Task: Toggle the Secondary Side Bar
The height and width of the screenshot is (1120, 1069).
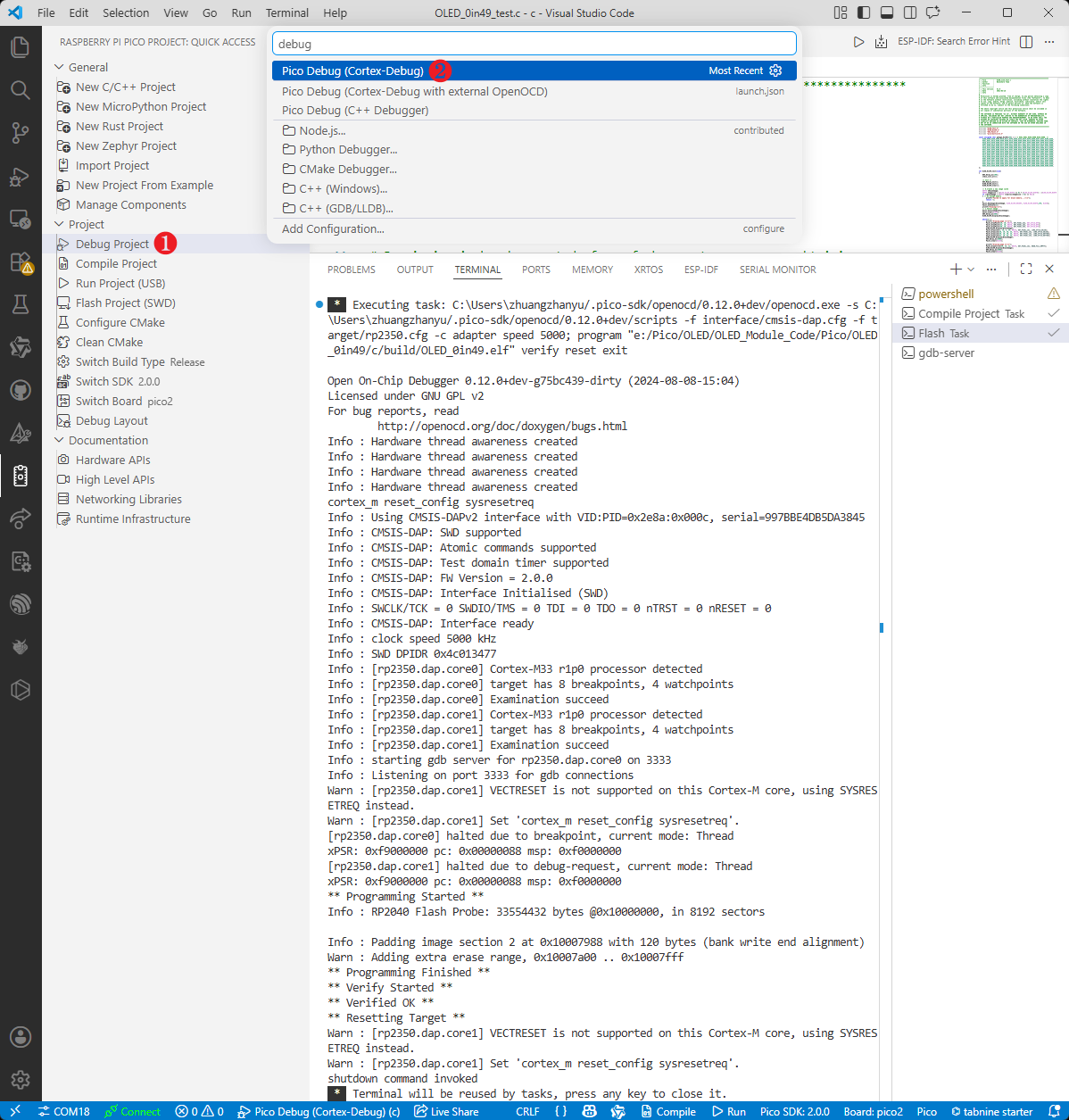Action: (x=909, y=12)
